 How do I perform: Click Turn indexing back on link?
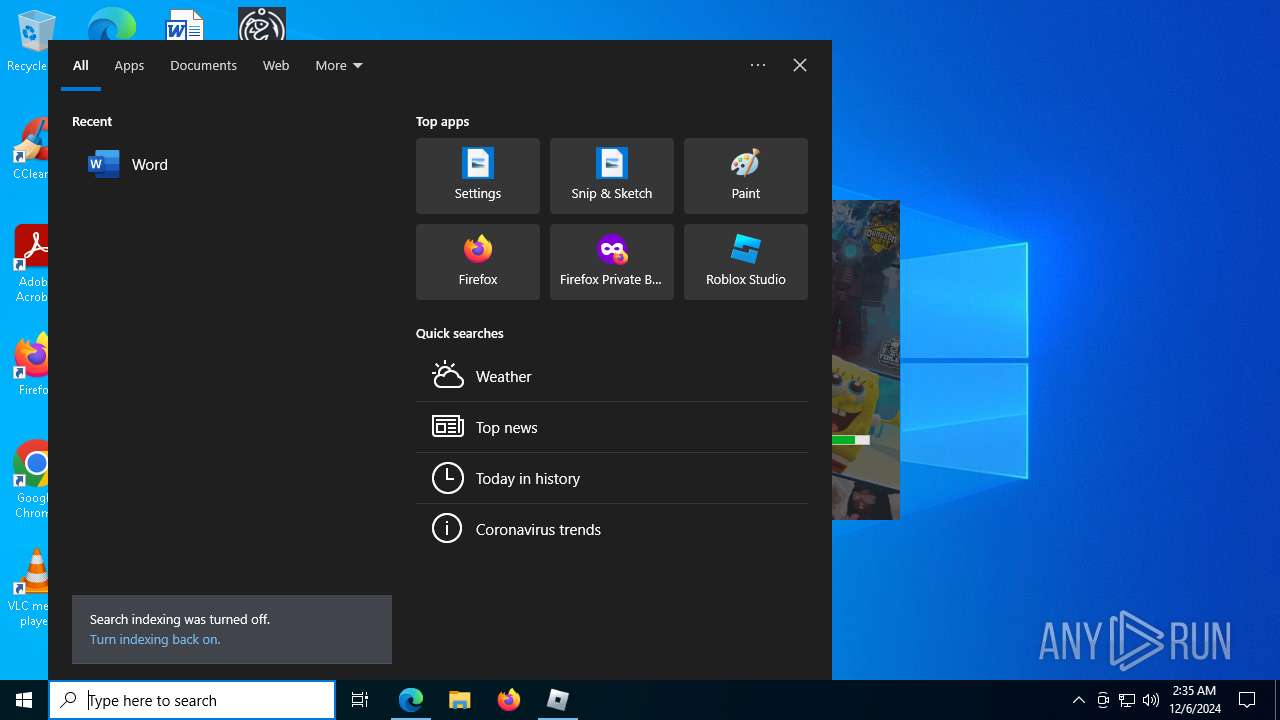(x=154, y=639)
